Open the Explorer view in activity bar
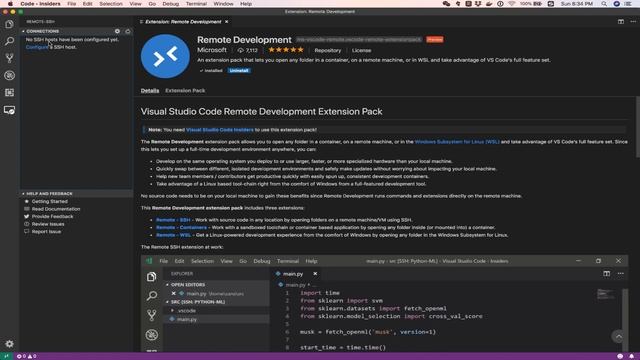 click(x=9, y=24)
